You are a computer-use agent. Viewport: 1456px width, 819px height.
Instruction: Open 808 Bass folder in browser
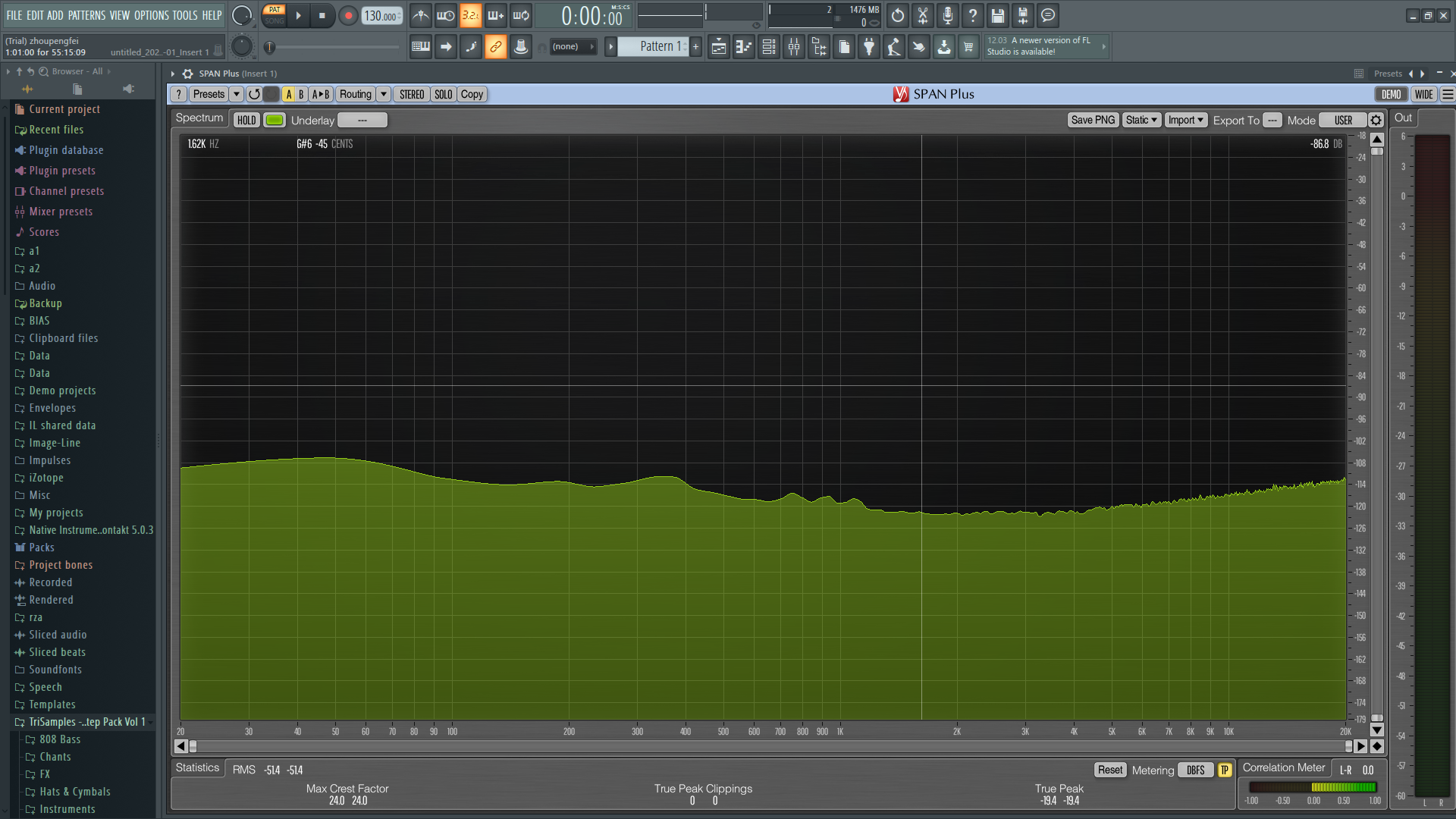pos(60,739)
